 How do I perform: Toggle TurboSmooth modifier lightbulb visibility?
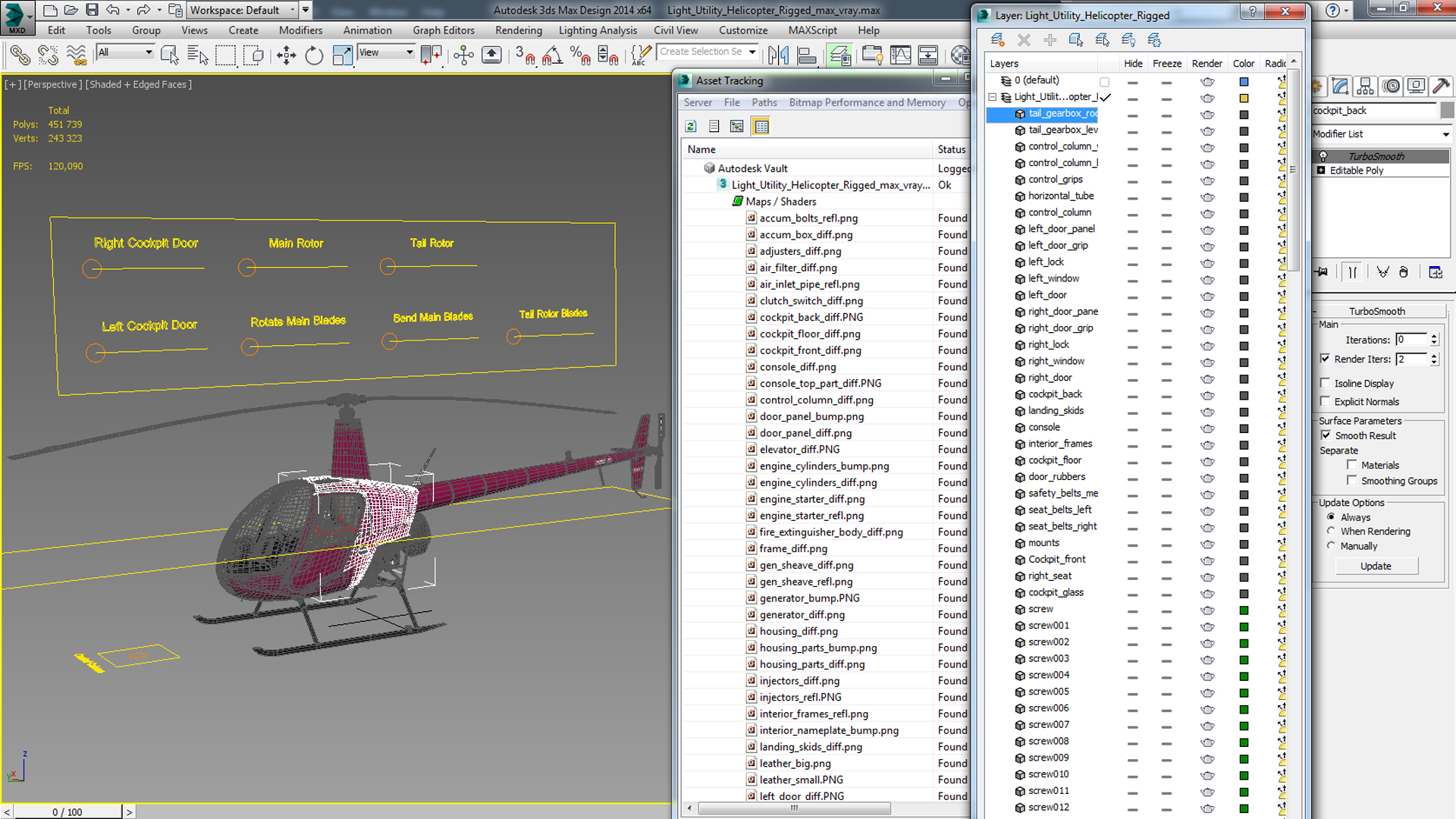click(x=1323, y=156)
